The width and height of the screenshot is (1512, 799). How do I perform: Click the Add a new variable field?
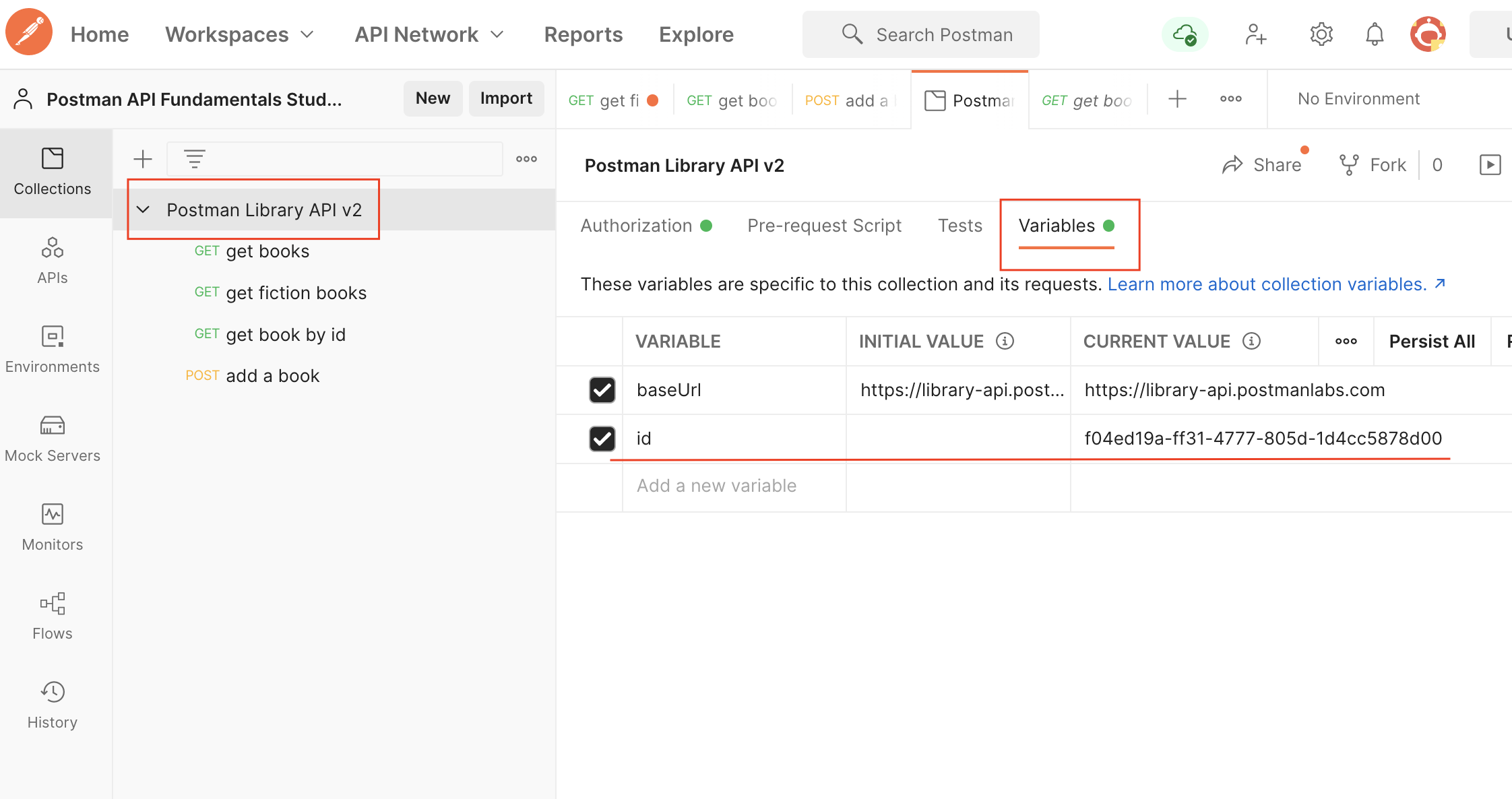point(716,485)
